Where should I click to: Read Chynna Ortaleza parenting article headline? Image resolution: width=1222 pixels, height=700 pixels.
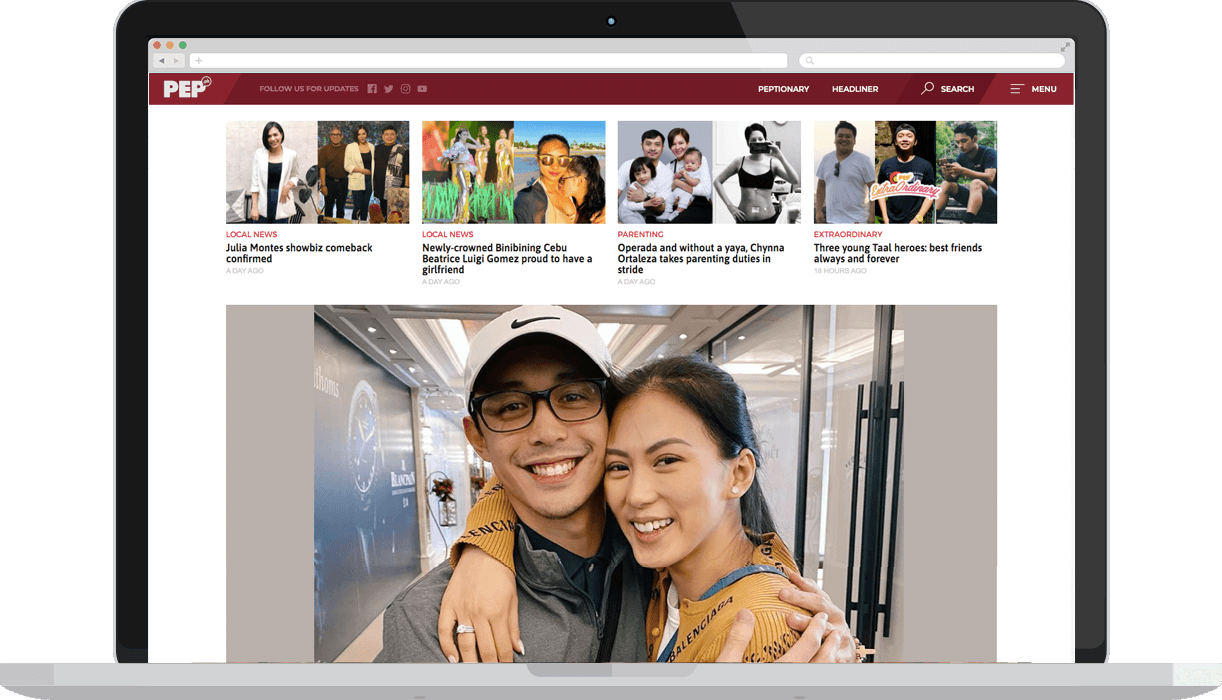point(700,258)
